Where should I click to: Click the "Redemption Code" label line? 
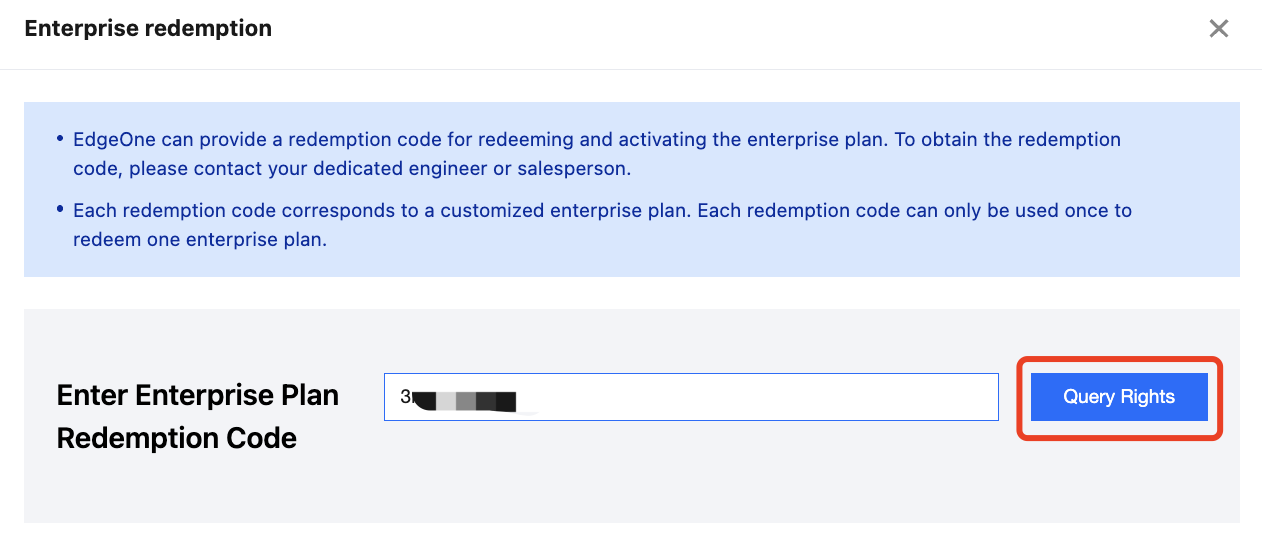(x=176, y=438)
